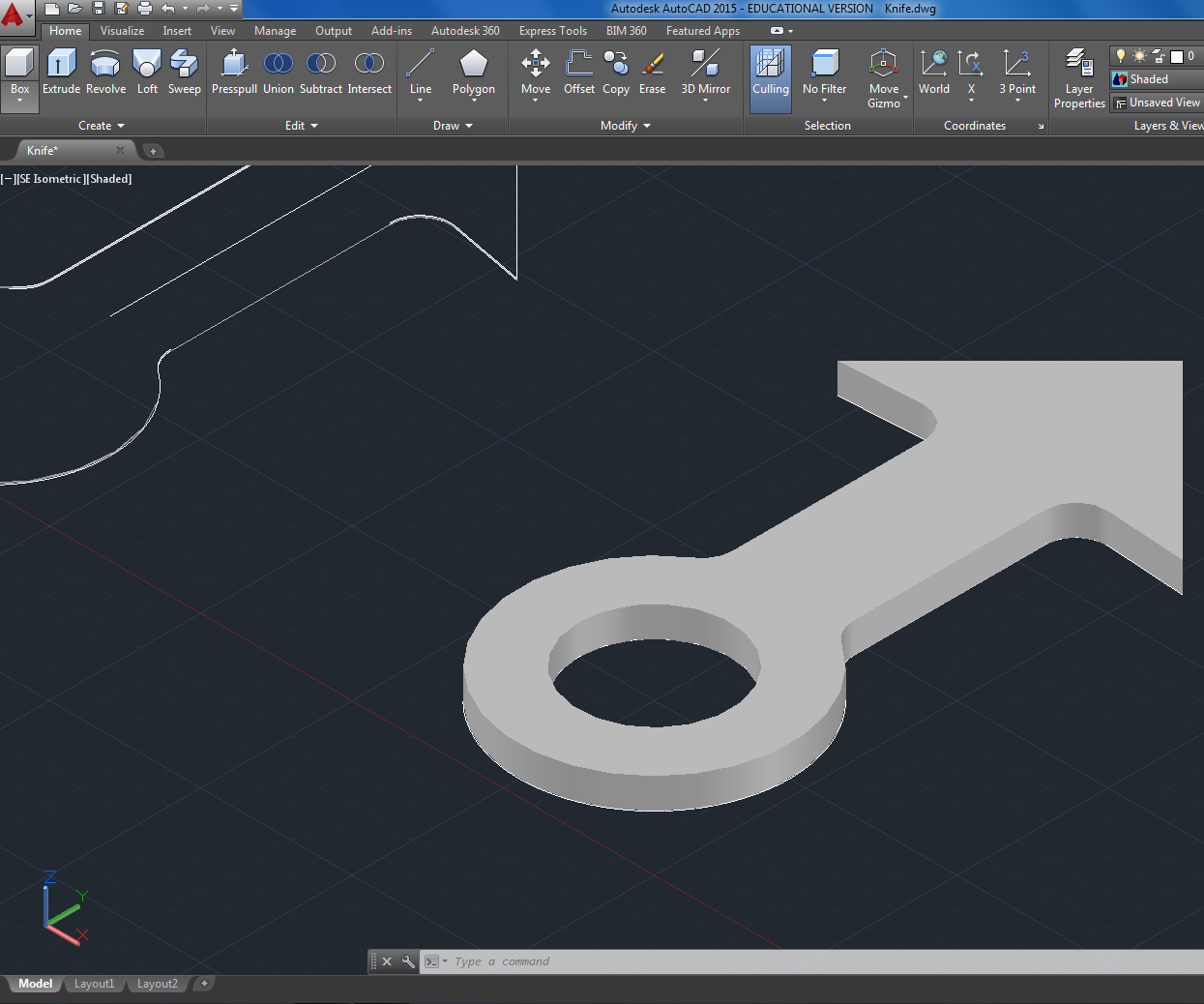Switch to the Visualize ribbon tab
Viewport: 1204px width, 1004px height.
click(x=122, y=31)
